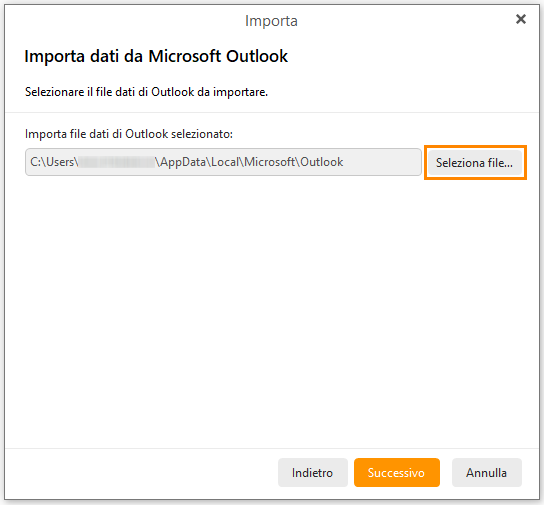The image size is (544, 505).
Task: Cancel the import with Annulla
Action: 486,473
